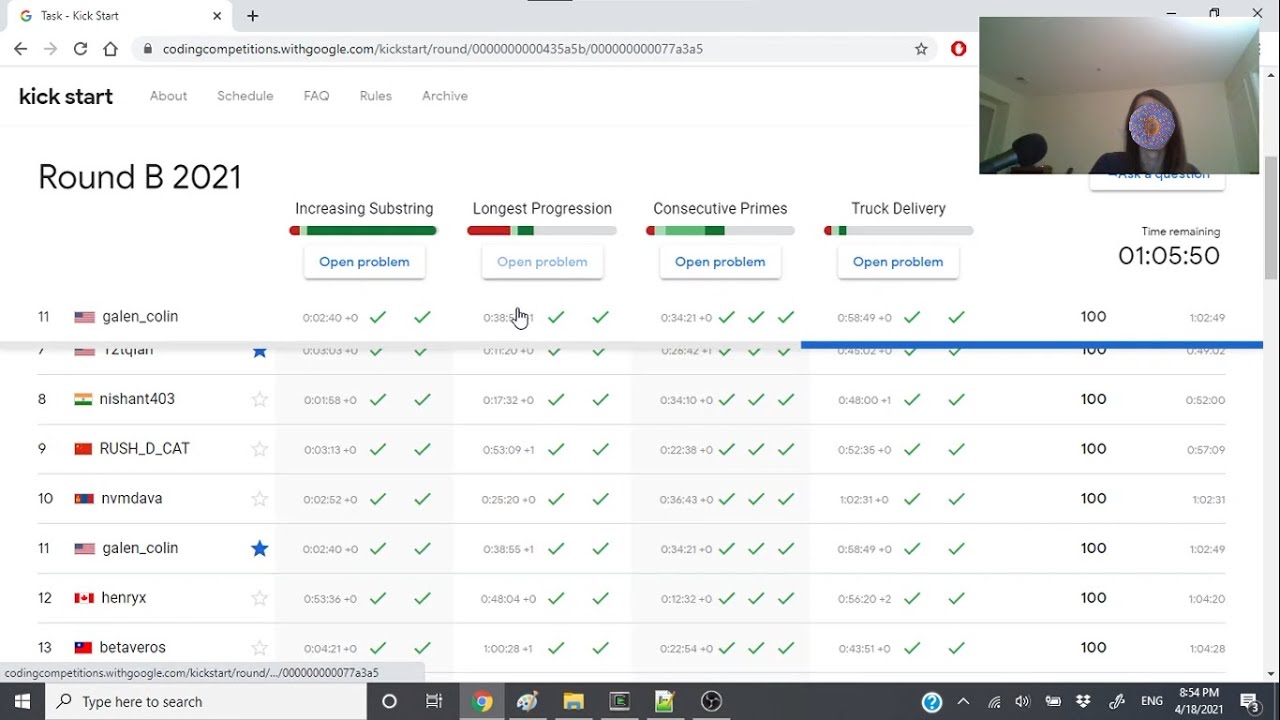This screenshot has height=720, width=1280.
Task: Click Increasing Substring progress bar
Action: coord(364,231)
